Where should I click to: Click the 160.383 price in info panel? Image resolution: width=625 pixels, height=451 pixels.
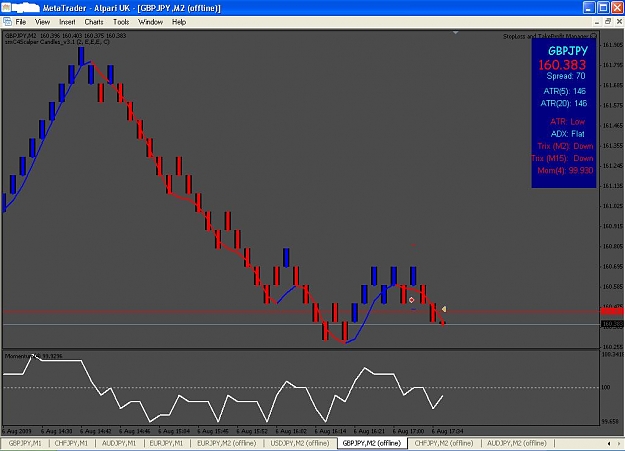(562, 65)
